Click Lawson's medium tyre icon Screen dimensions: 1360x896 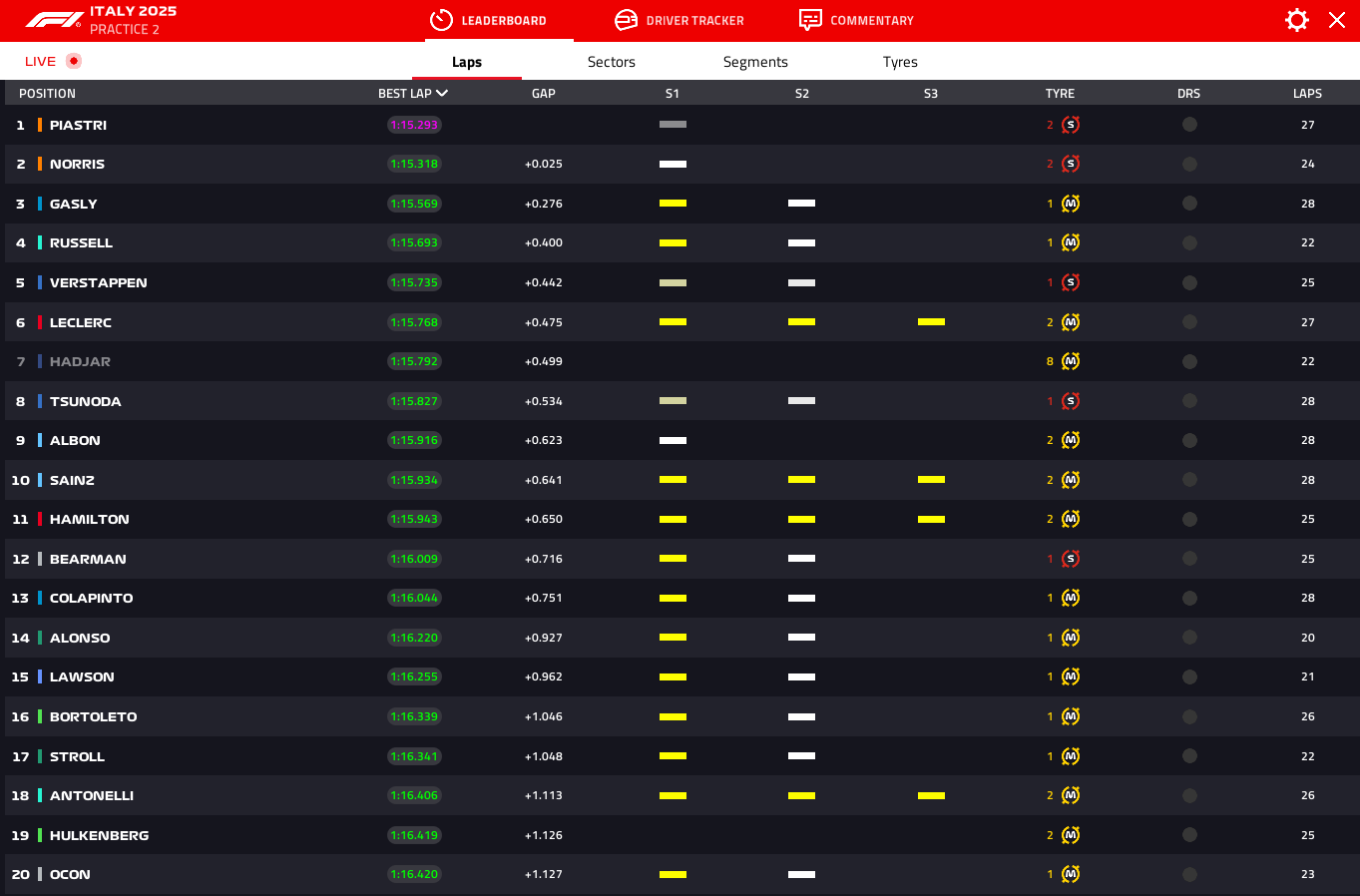[1071, 676]
